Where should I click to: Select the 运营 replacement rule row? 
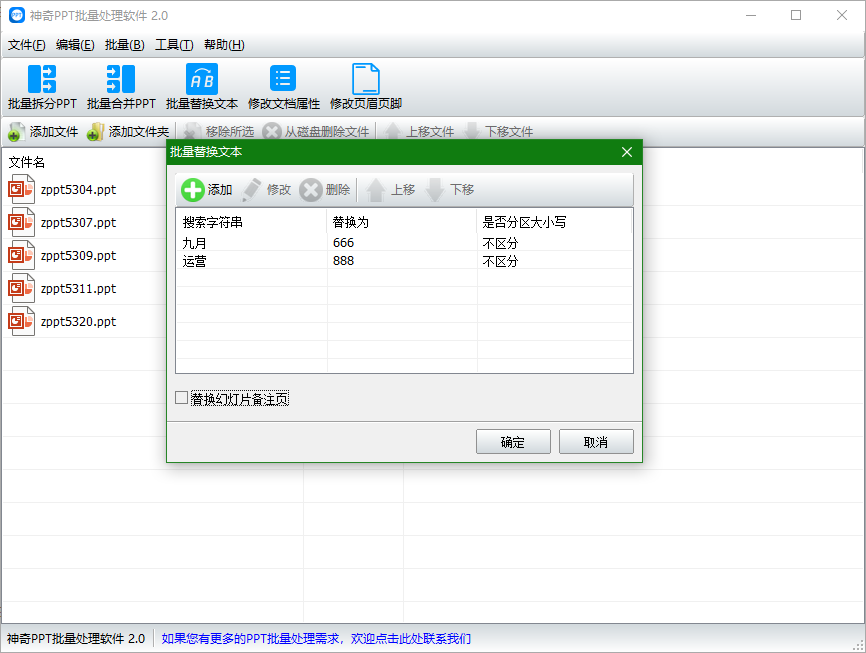(x=250, y=261)
